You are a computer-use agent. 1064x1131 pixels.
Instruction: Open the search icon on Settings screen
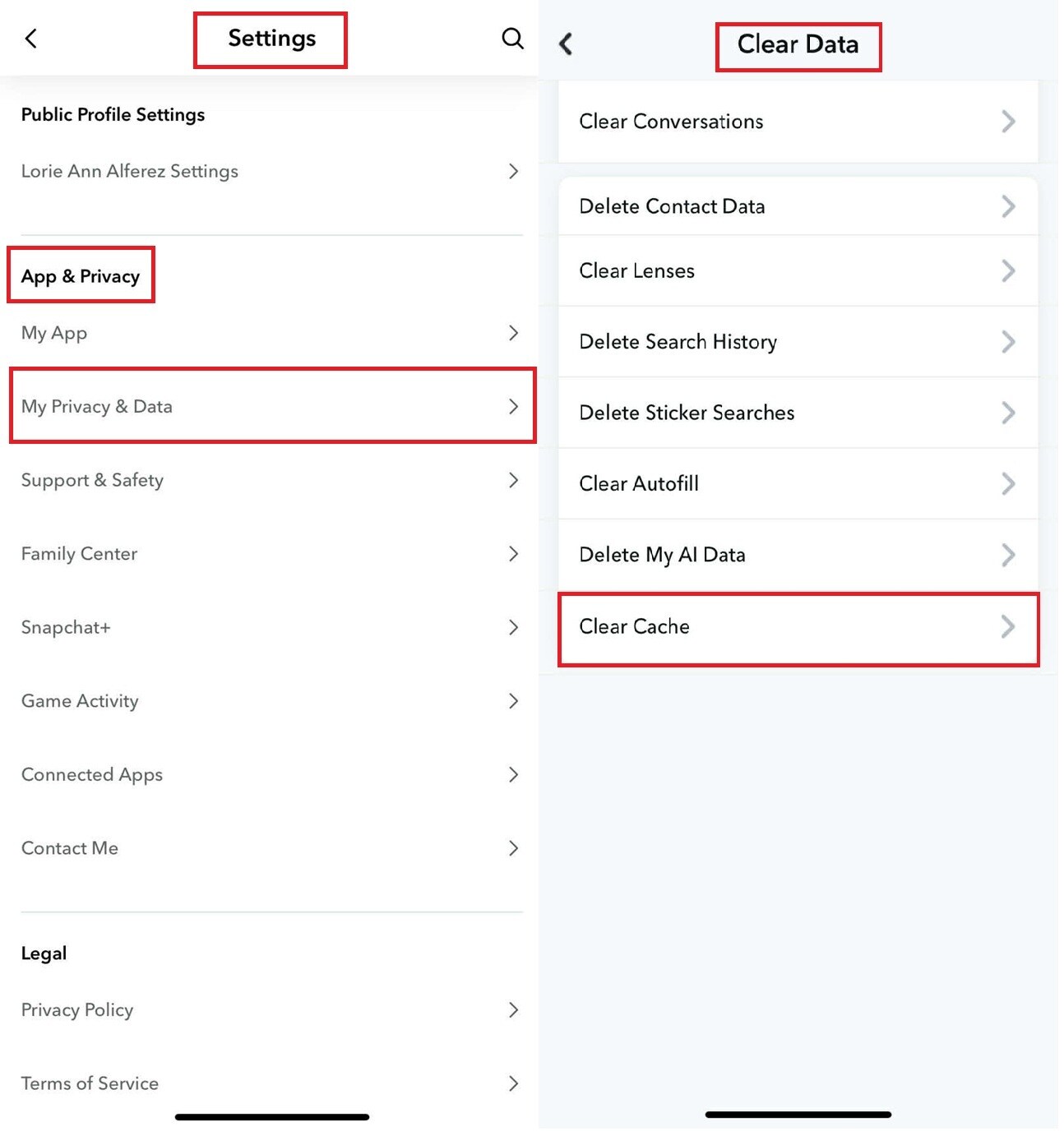tap(512, 38)
